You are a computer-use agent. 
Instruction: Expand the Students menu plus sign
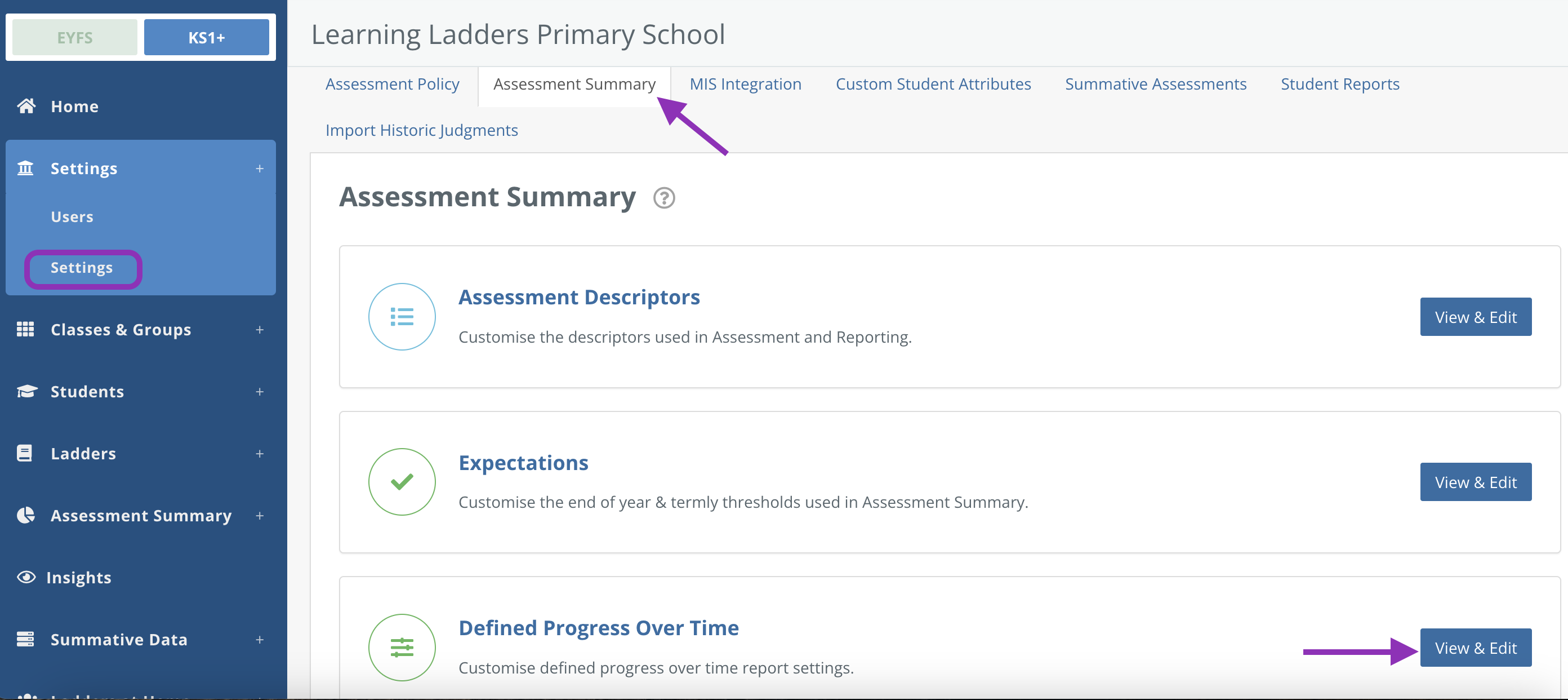(260, 391)
